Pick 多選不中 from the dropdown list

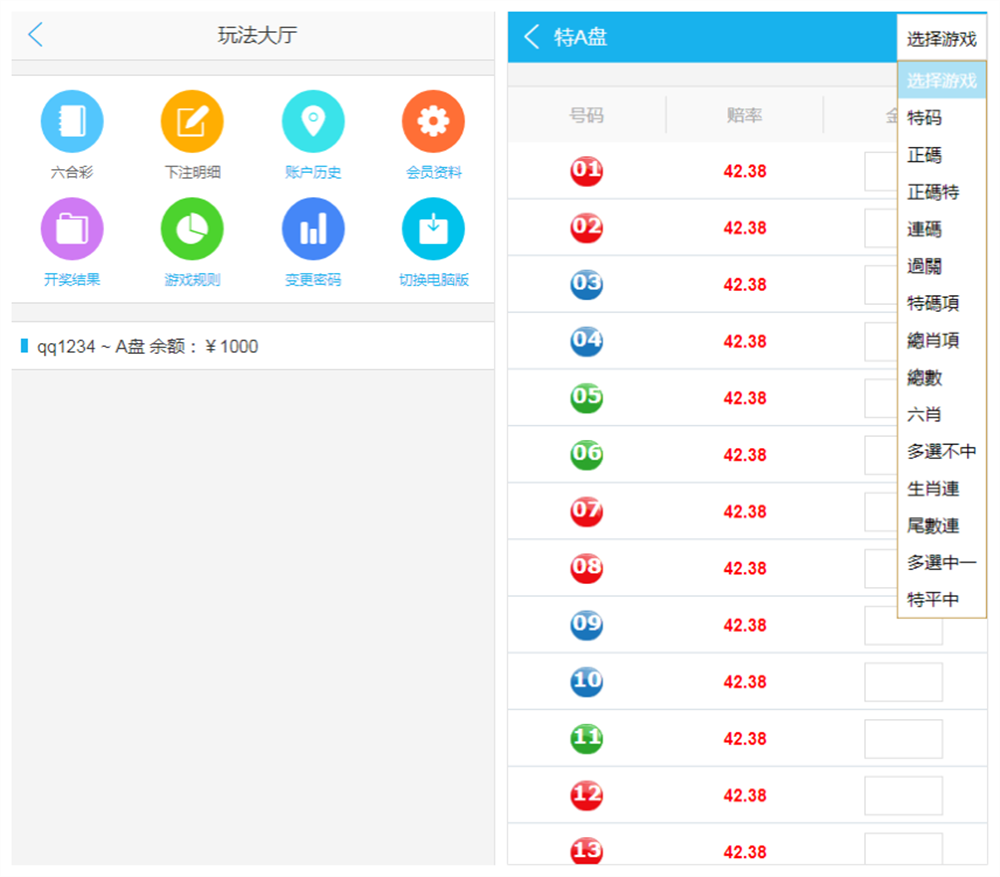[x=940, y=451]
